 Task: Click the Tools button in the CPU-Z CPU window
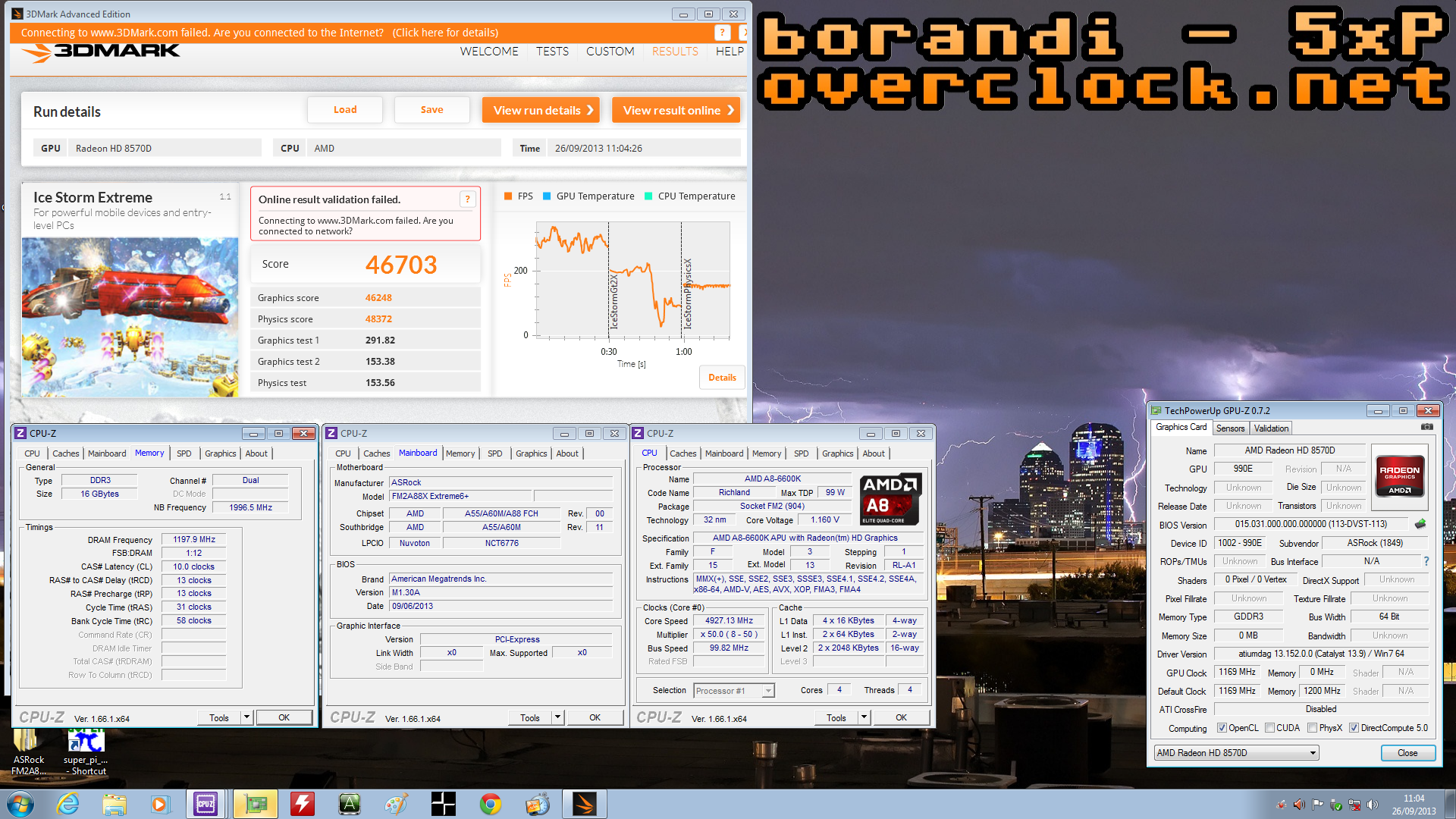point(836,717)
